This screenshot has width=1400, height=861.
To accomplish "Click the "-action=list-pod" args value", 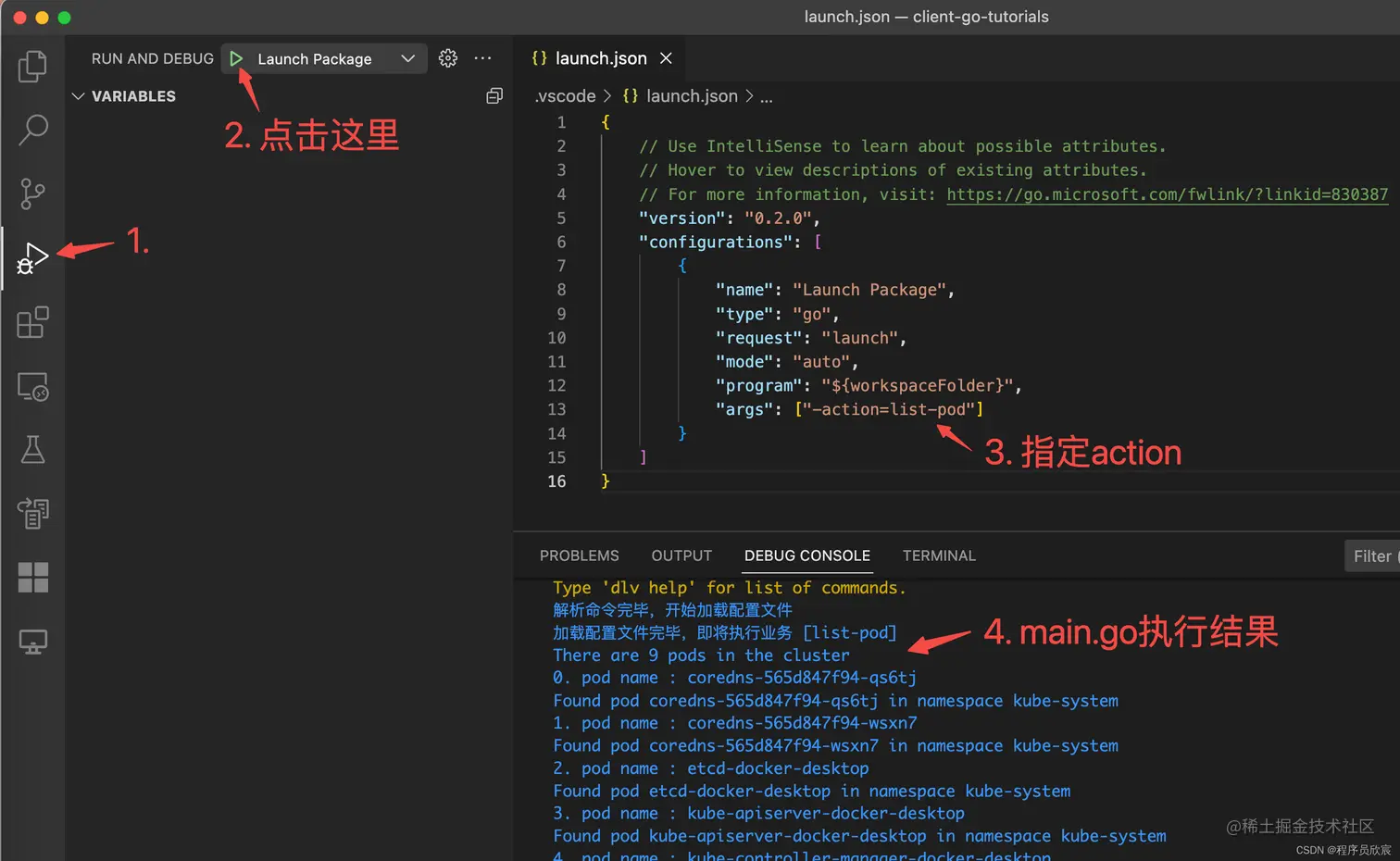I will 889,409.
